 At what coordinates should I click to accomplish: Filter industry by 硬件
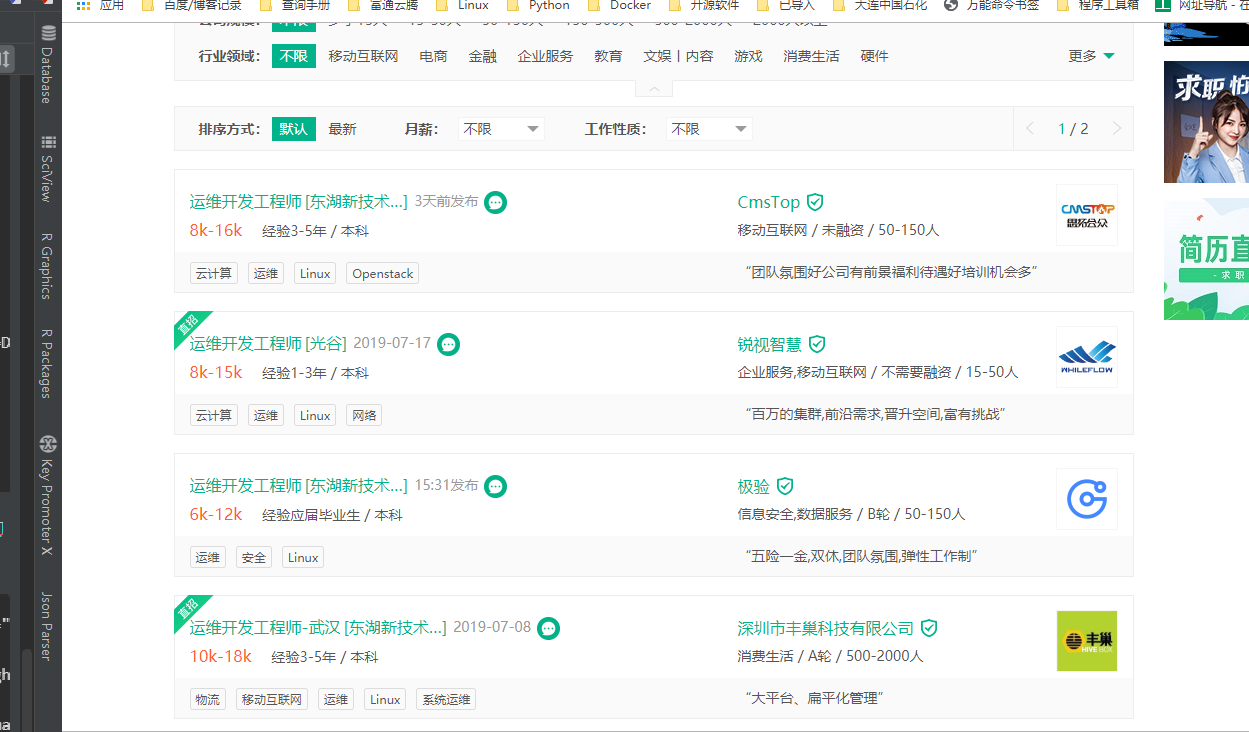[874, 56]
